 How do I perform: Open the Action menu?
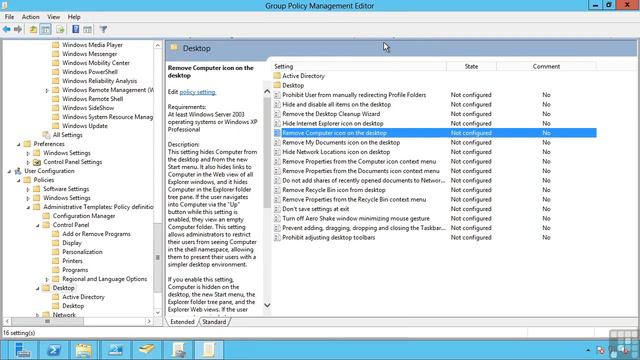coord(31,17)
